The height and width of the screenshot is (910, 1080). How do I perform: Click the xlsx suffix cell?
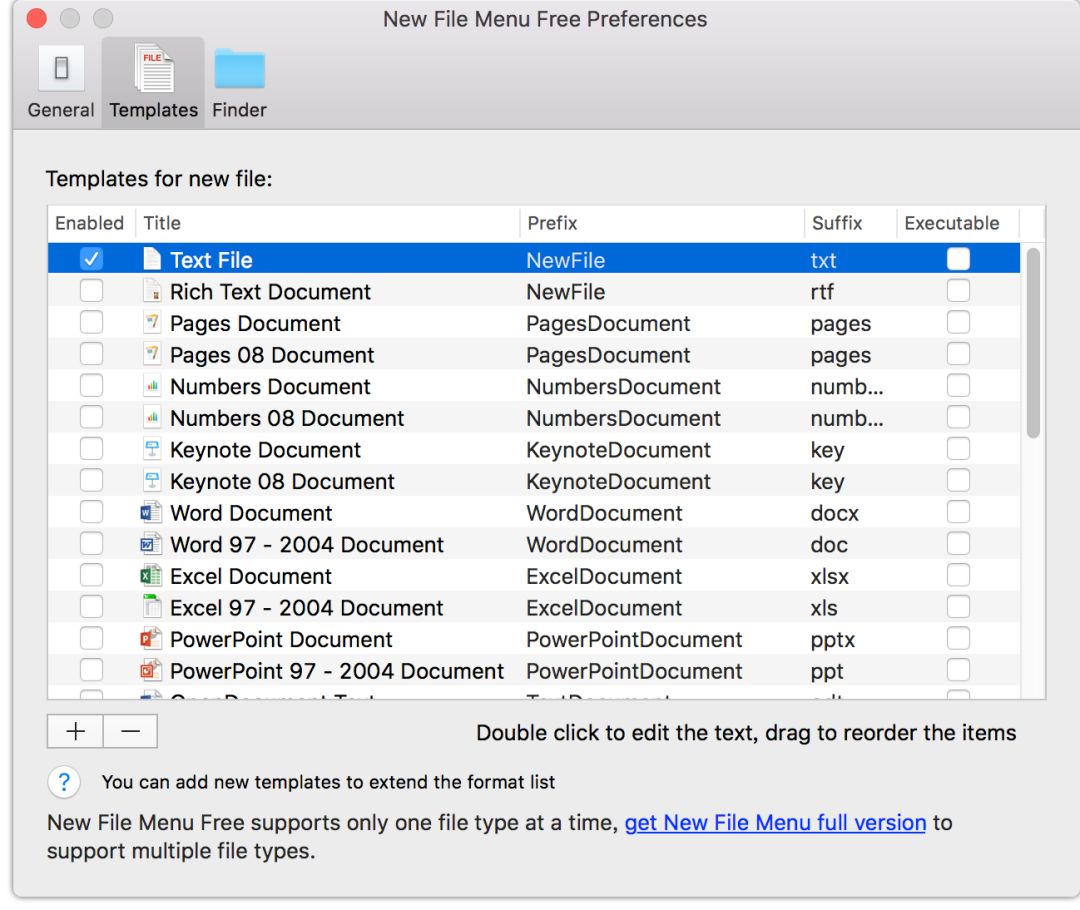point(829,577)
